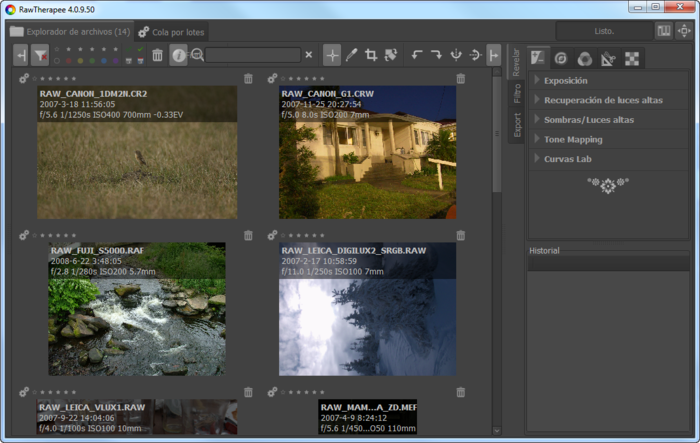The height and width of the screenshot is (443, 700).
Task: Gears icon above RAW_LEICA_VLUX1.RAW thumbnail
Action: point(24,392)
